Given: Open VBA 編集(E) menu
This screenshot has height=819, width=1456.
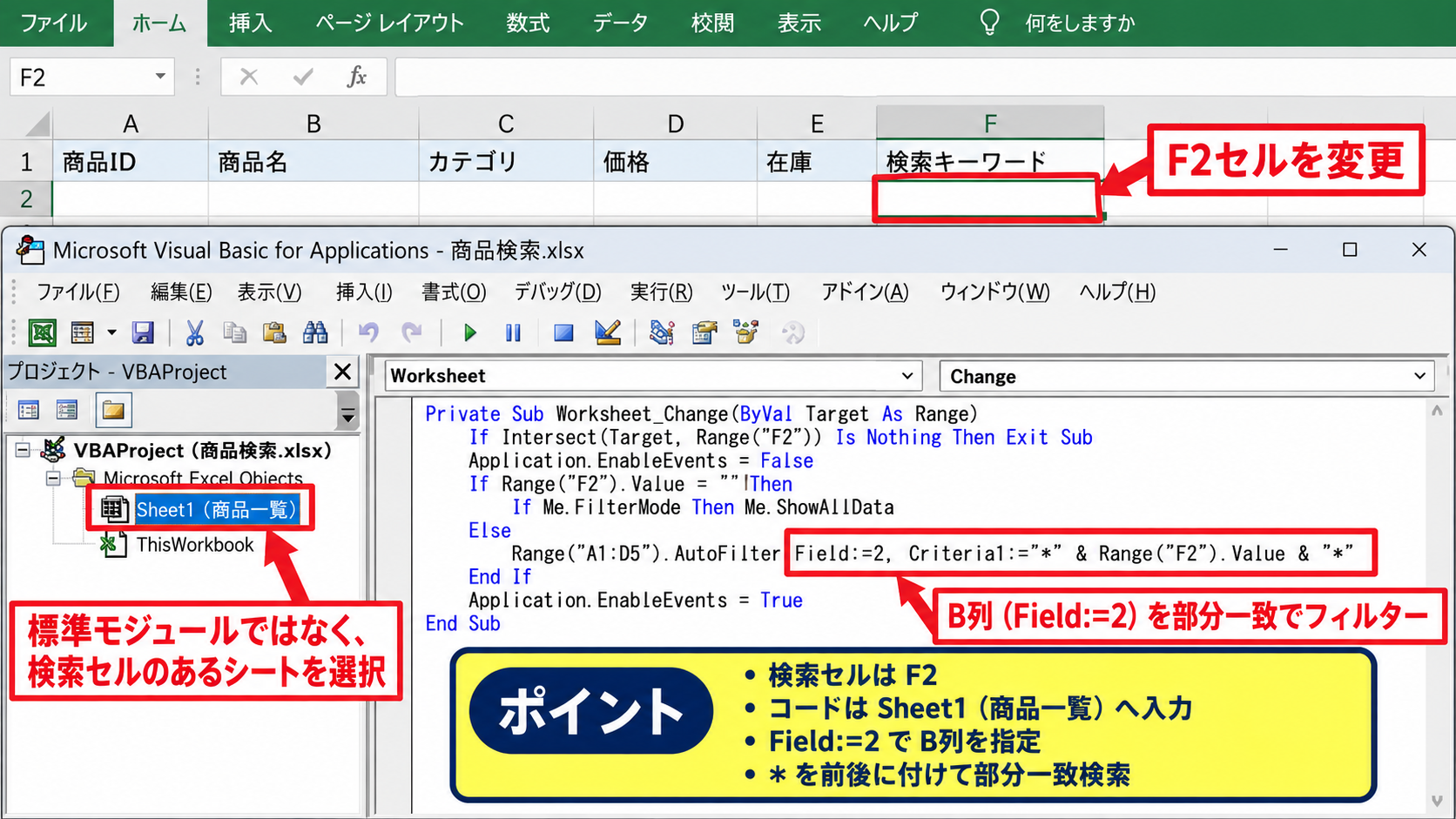Looking at the screenshot, I should [x=181, y=292].
